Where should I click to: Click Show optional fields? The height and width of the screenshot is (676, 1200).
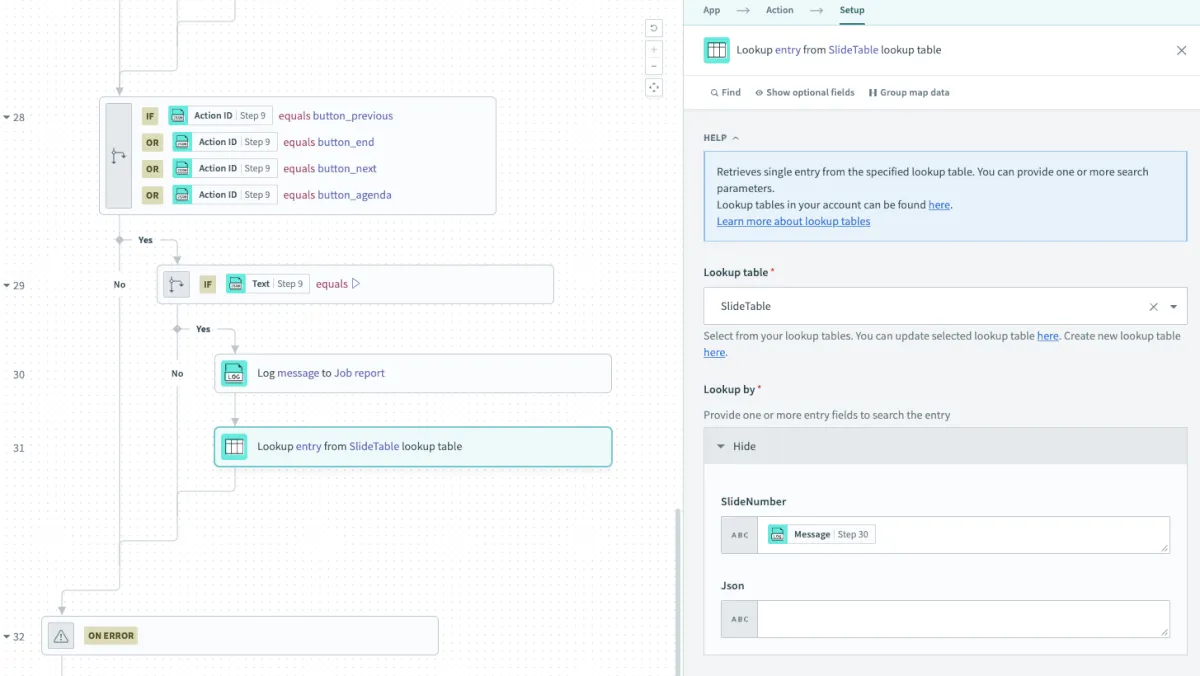(x=805, y=92)
